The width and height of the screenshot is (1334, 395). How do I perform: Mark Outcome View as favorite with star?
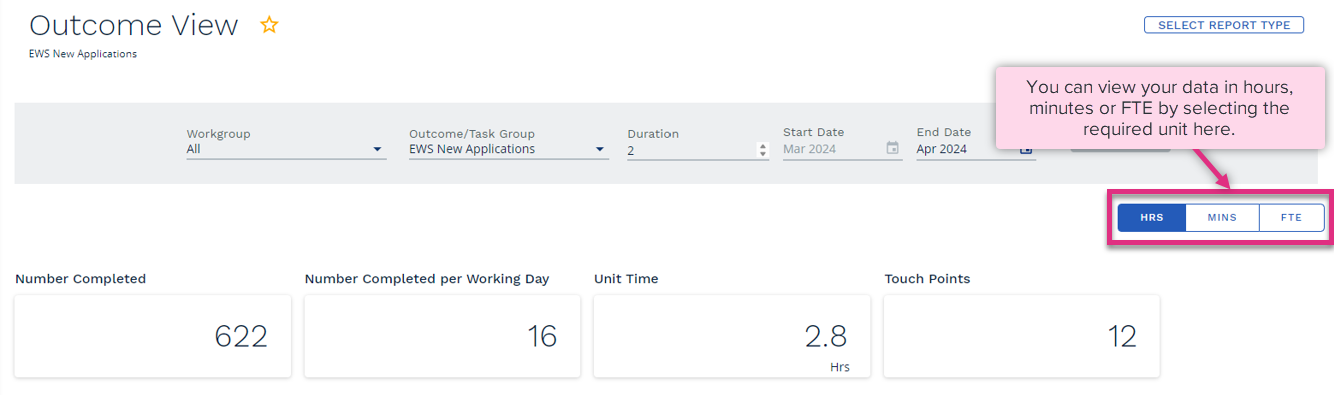(x=269, y=26)
